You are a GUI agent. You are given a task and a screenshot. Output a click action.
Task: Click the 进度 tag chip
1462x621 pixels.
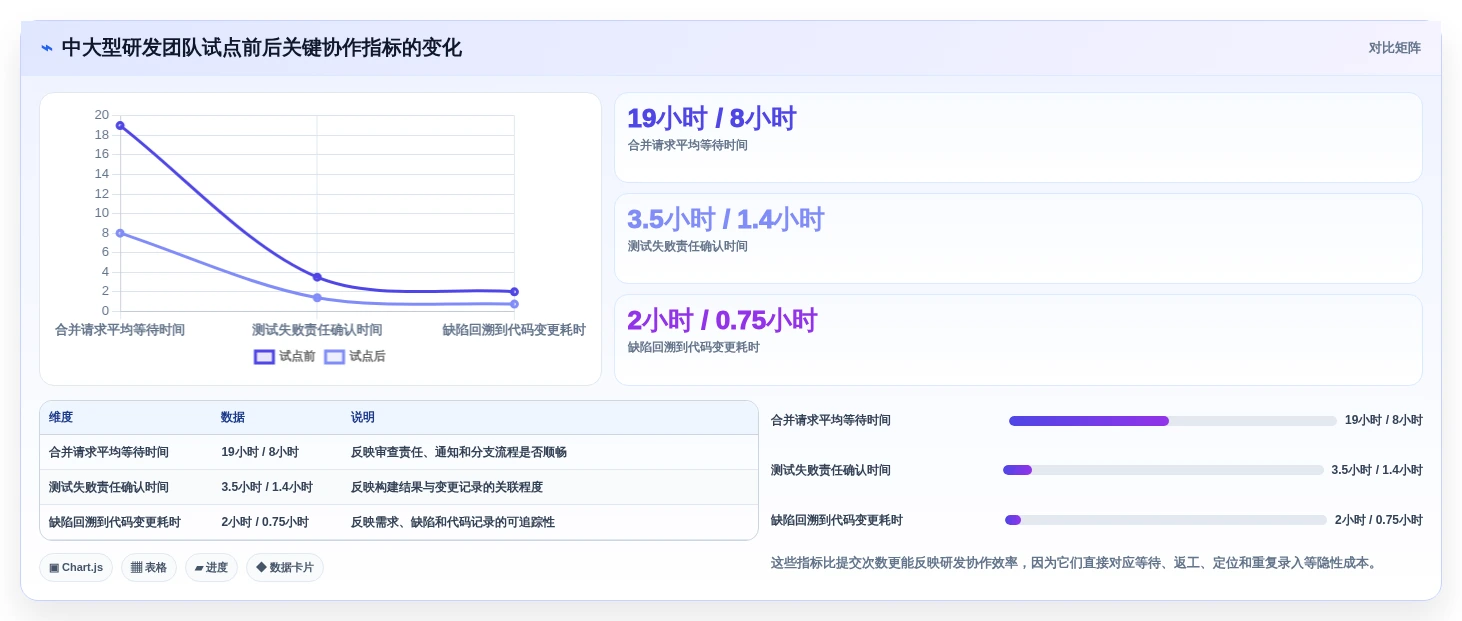tap(211, 567)
